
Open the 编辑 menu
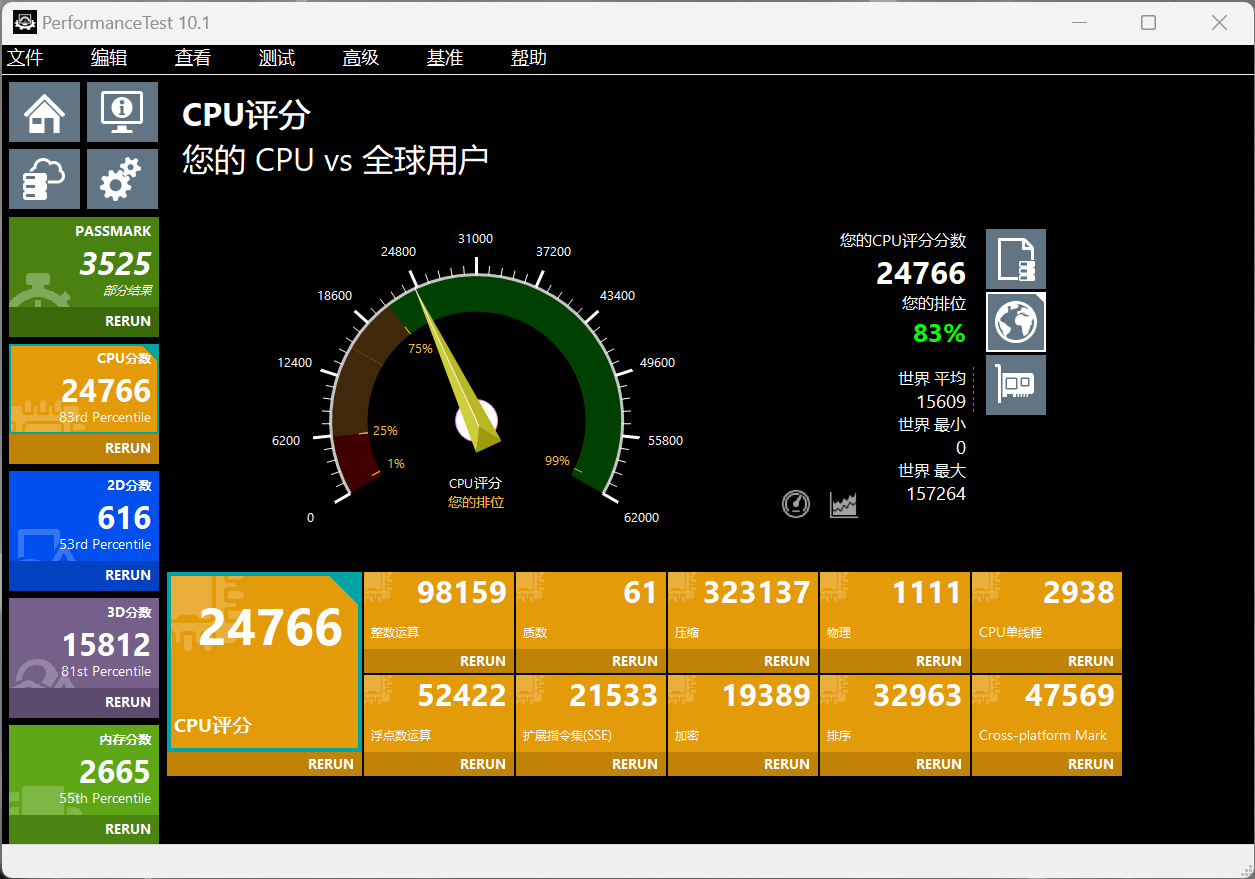tap(109, 58)
